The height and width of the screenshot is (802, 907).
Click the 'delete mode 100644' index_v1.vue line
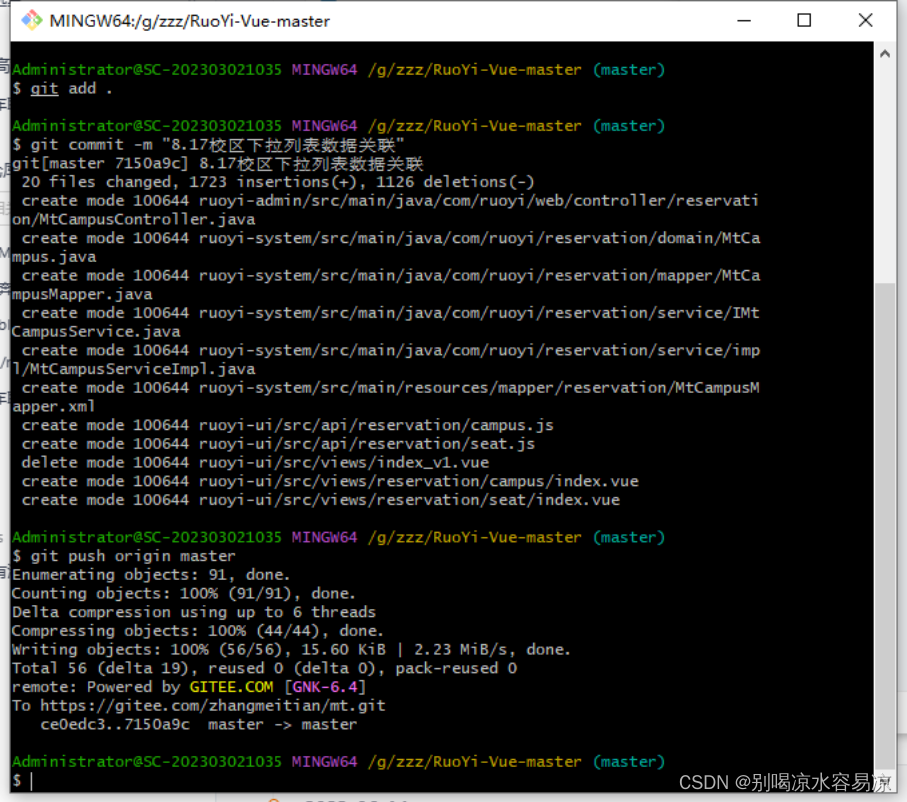point(255,462)
